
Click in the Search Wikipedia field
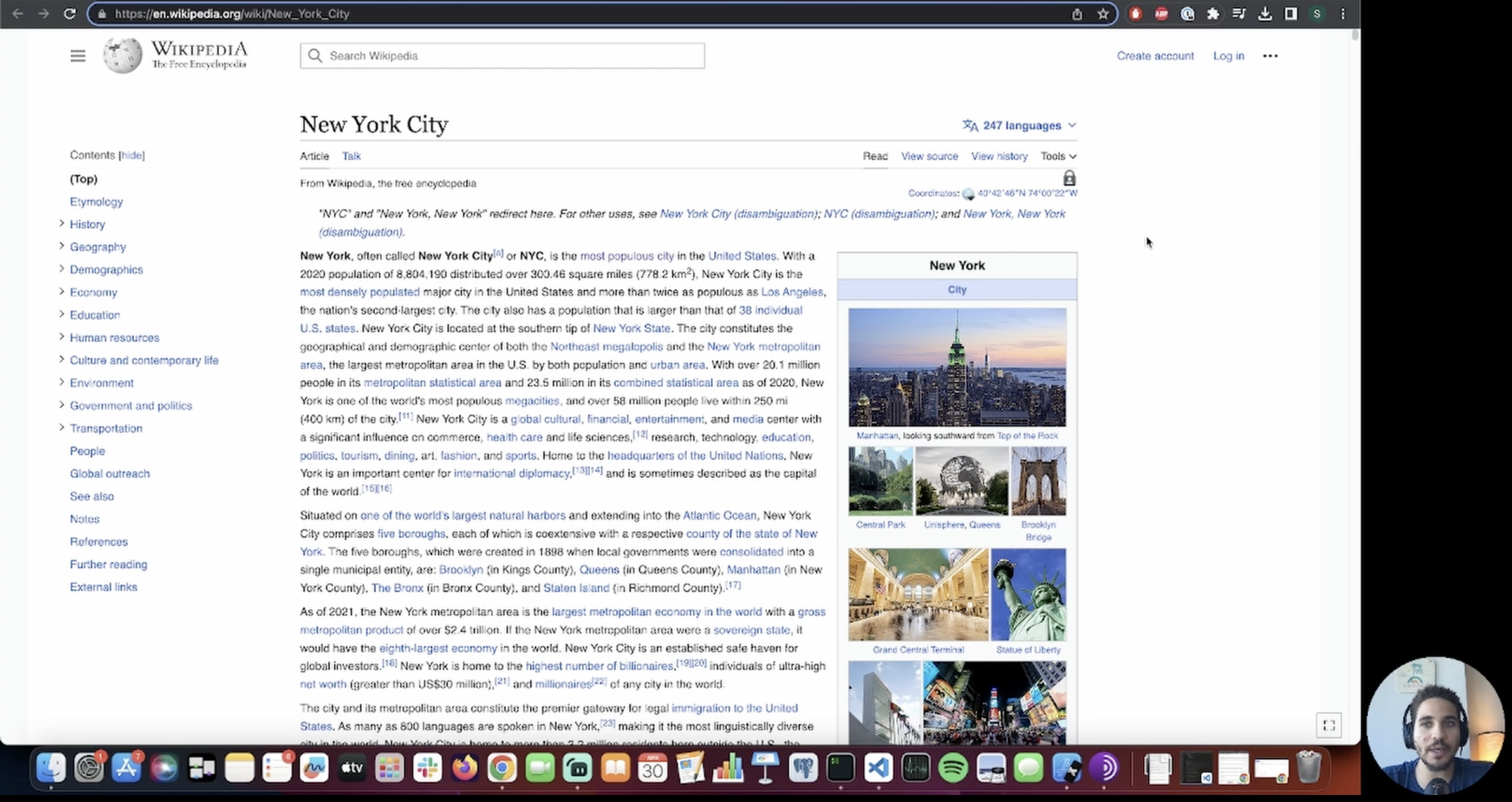point(502,56)
